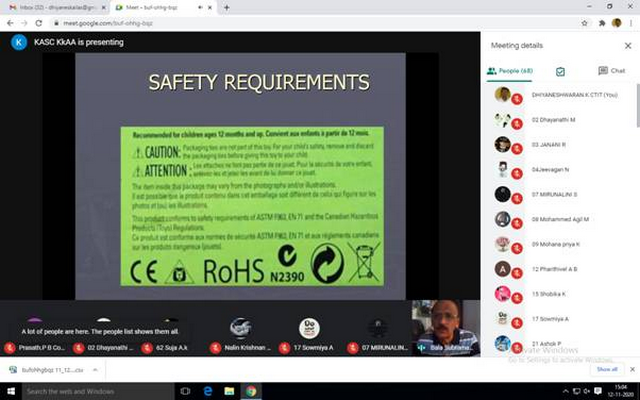Click the mute icon beside 03 JANANI R
640x400 pixels.
517,149
